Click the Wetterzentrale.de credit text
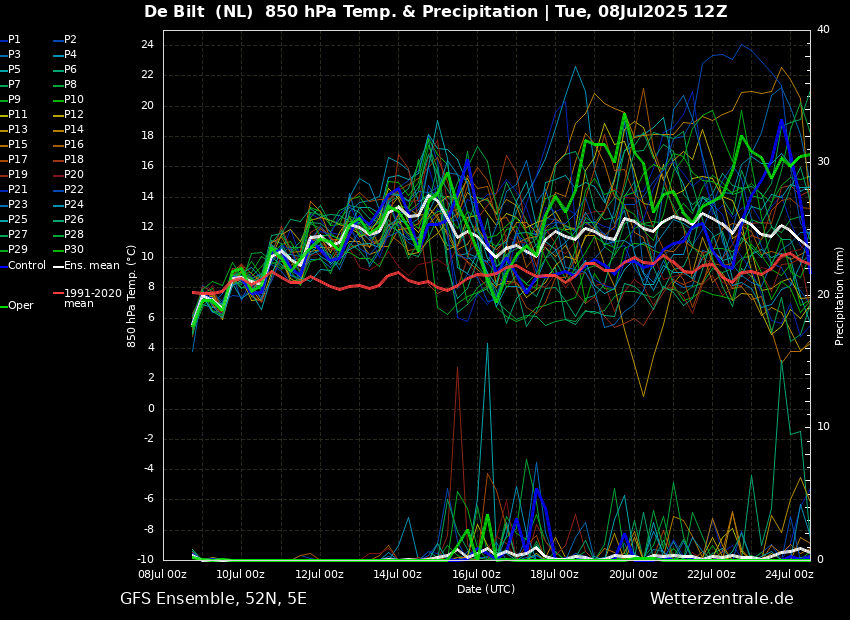 tap(722, 599)
